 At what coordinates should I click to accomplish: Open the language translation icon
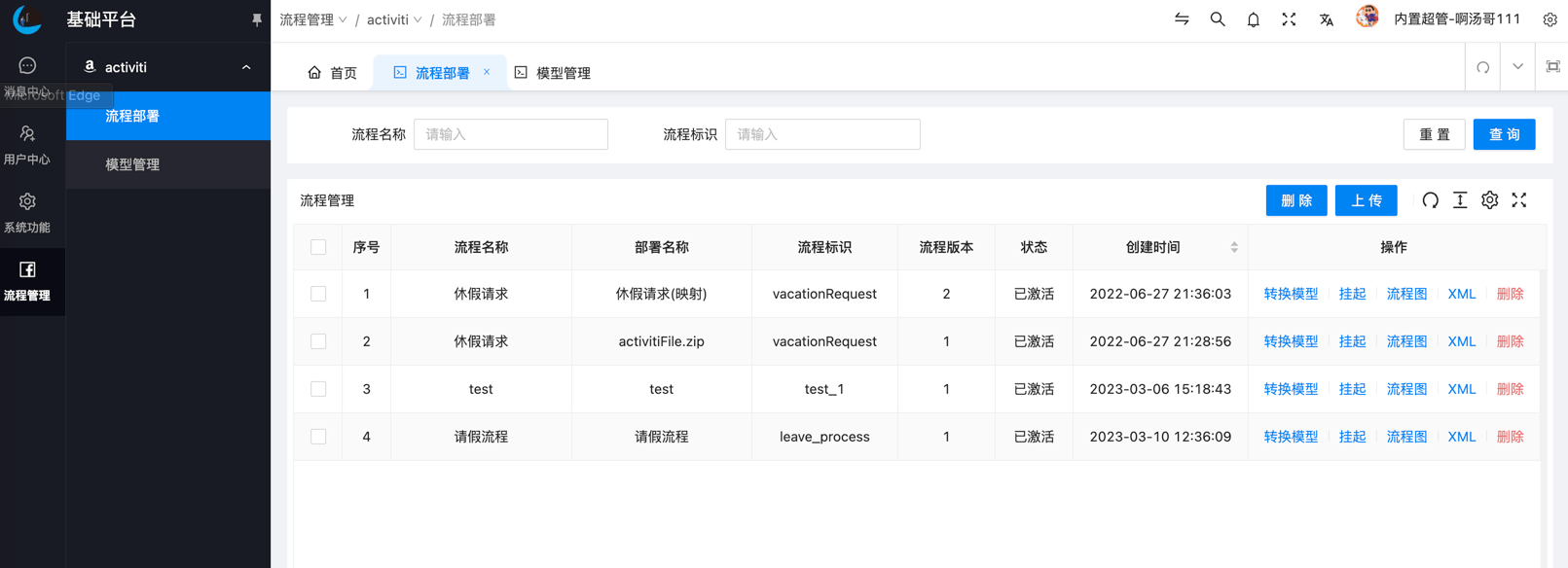(1326, 19)
